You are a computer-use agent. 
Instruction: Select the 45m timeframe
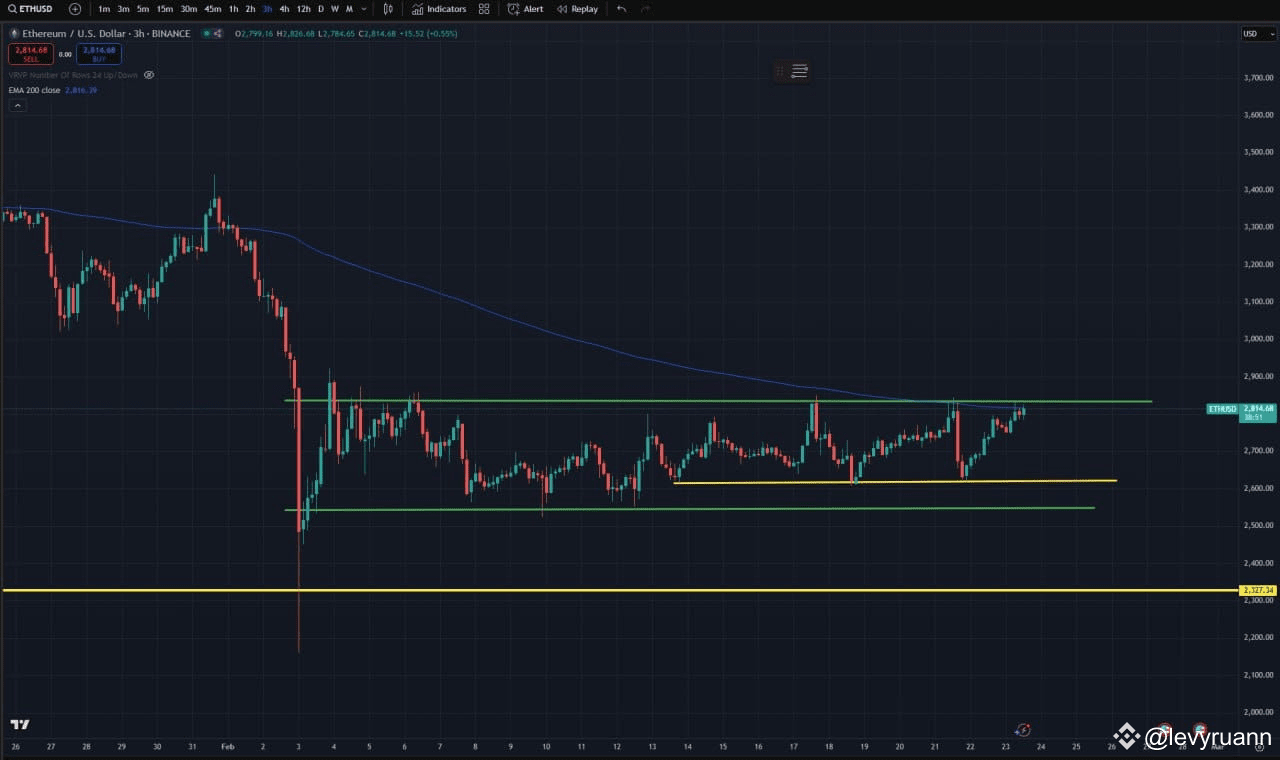[x=212, y=9]
